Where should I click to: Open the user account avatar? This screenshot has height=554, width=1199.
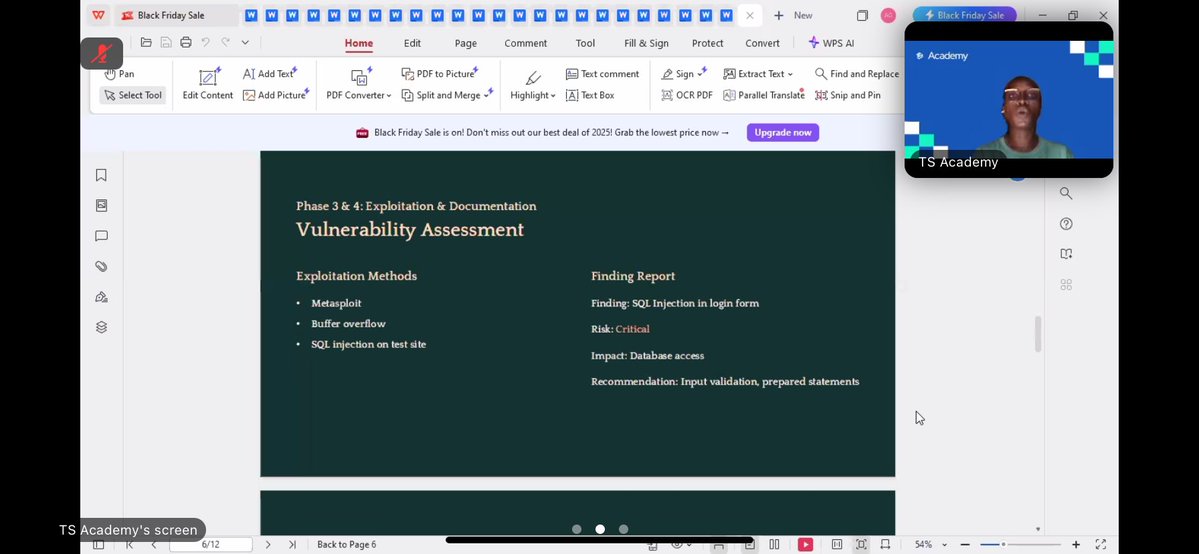(x=888, y=15)
